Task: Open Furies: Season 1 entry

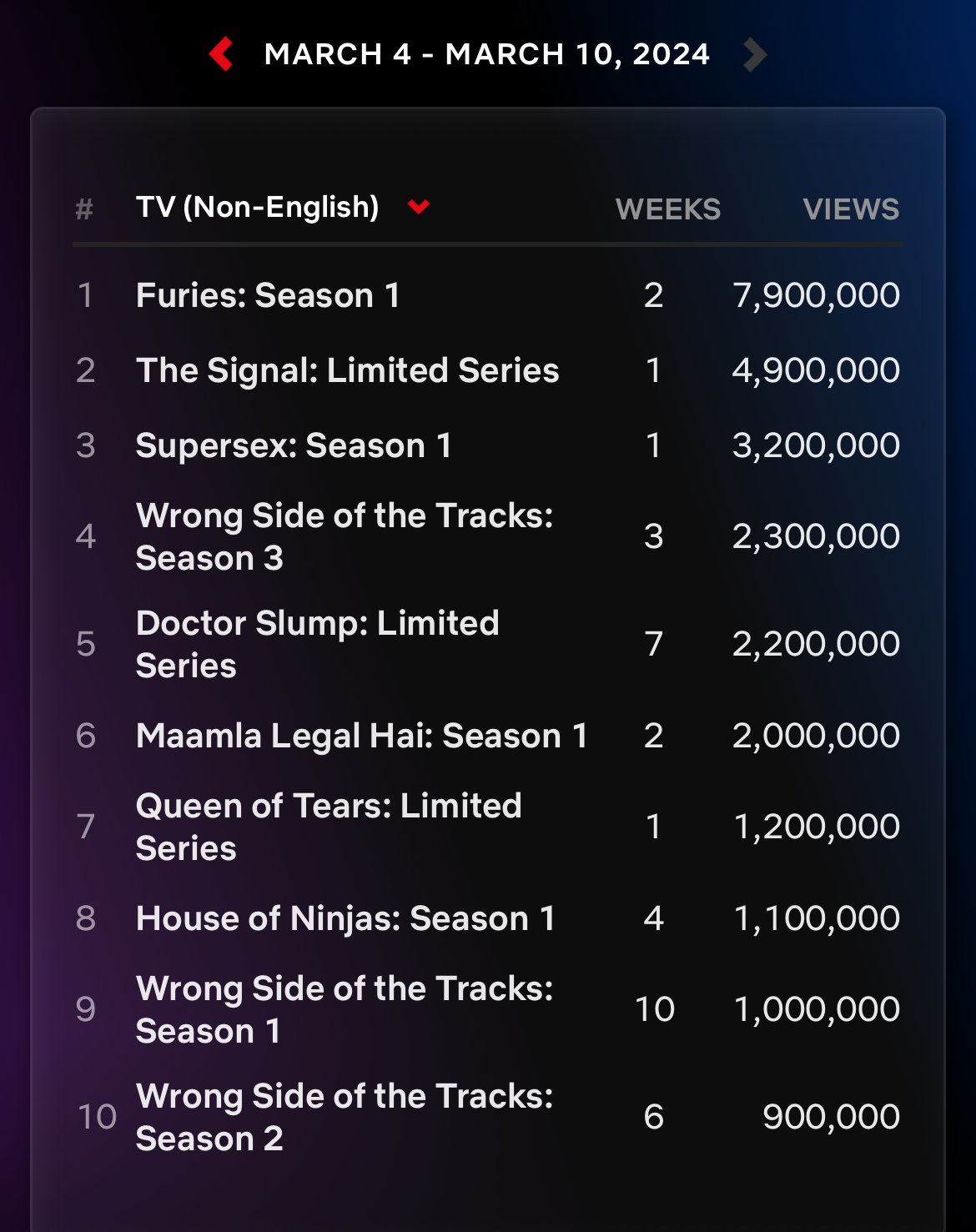Action: 268,295
